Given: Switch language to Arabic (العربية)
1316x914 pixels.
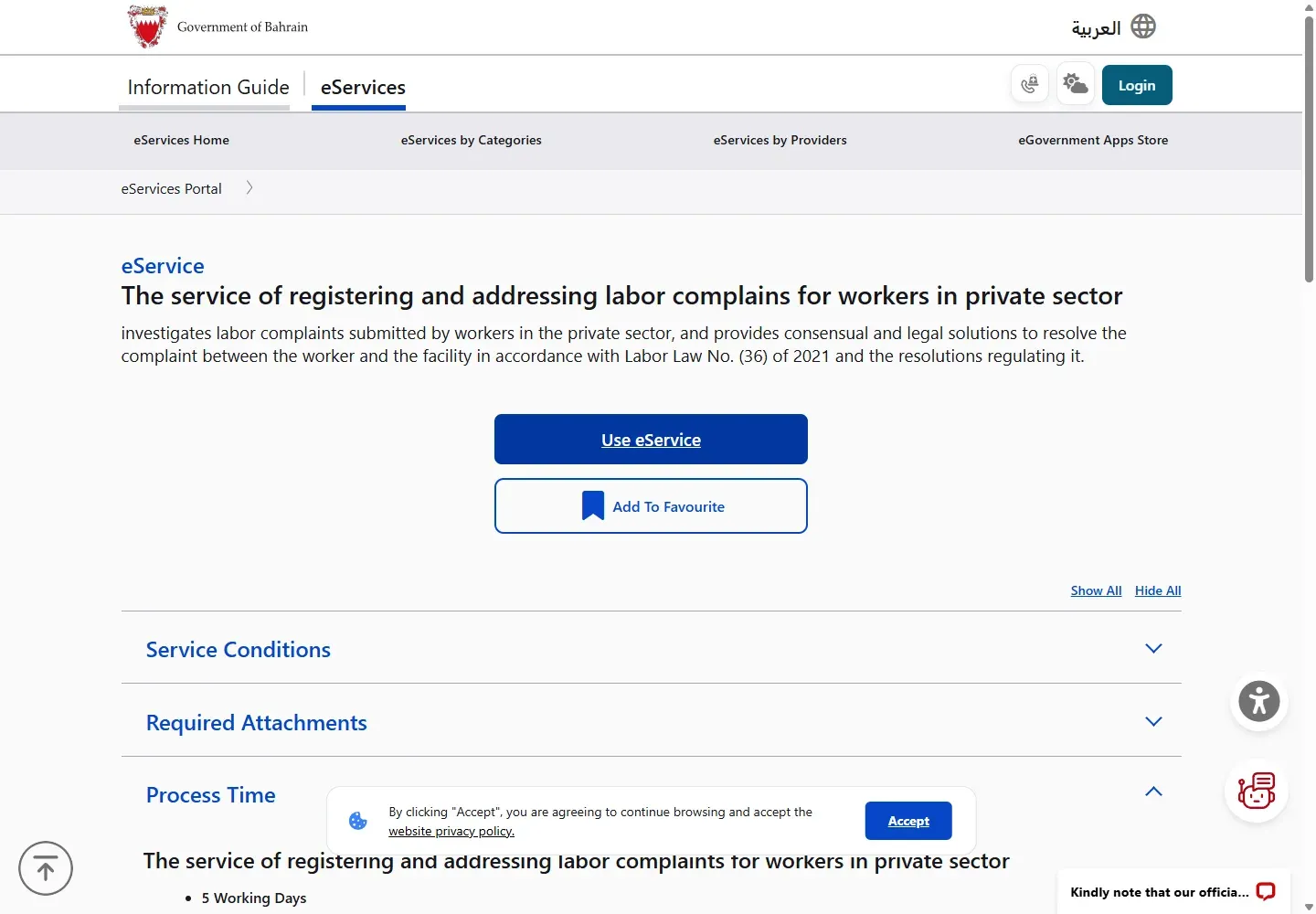Looking at the screenshot, I should [x=1096, y=27].
